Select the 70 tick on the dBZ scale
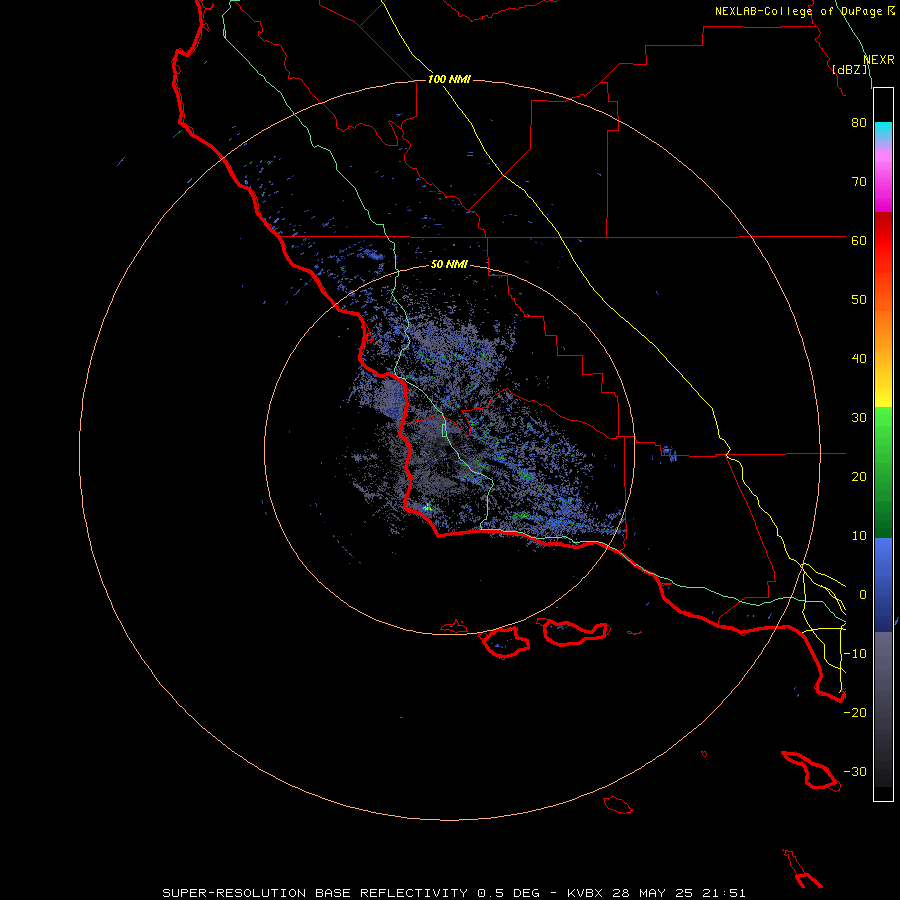900x900 pixels. coord(859,182)
